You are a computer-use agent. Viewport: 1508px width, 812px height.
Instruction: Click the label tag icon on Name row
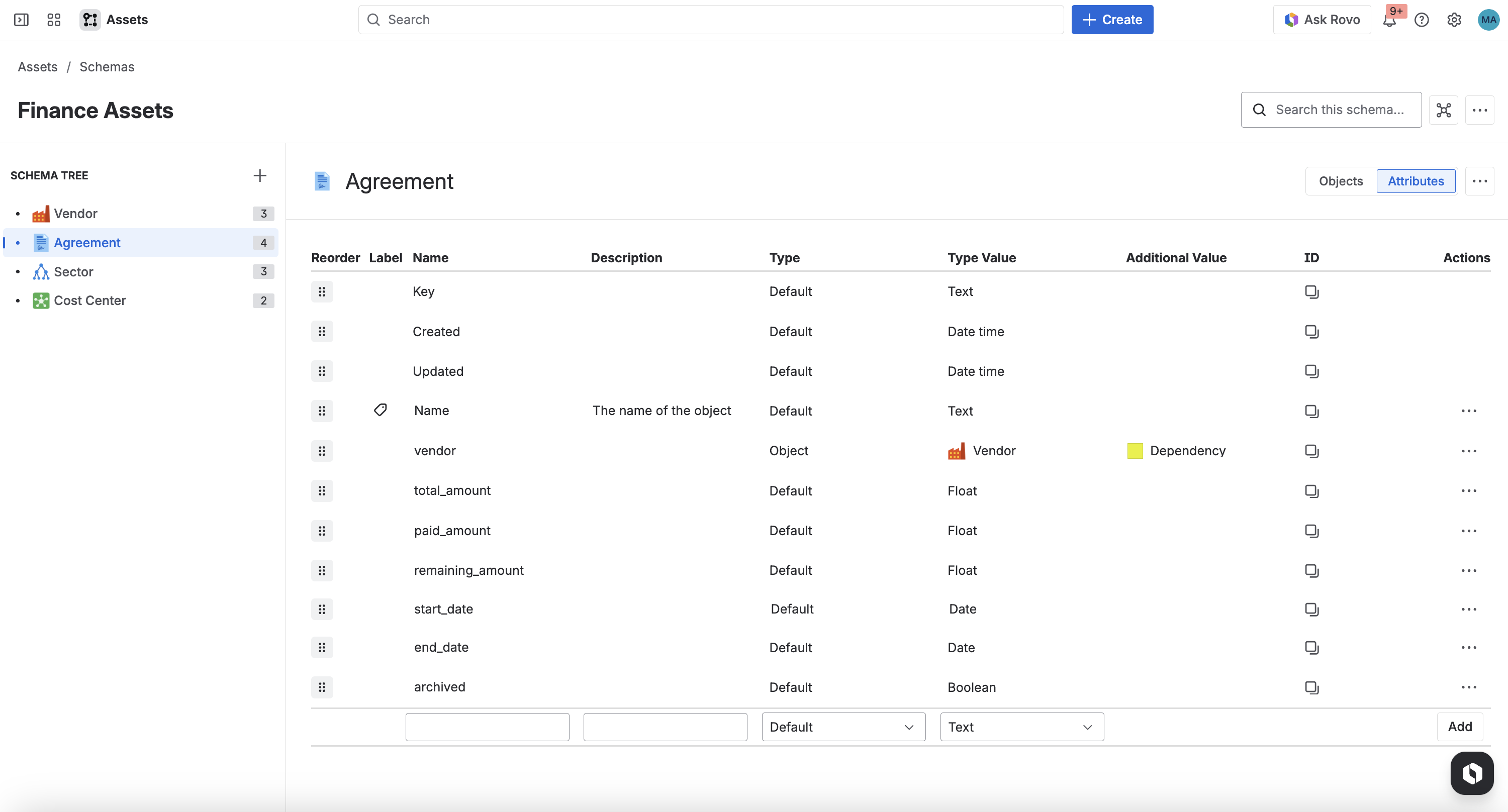381,410
